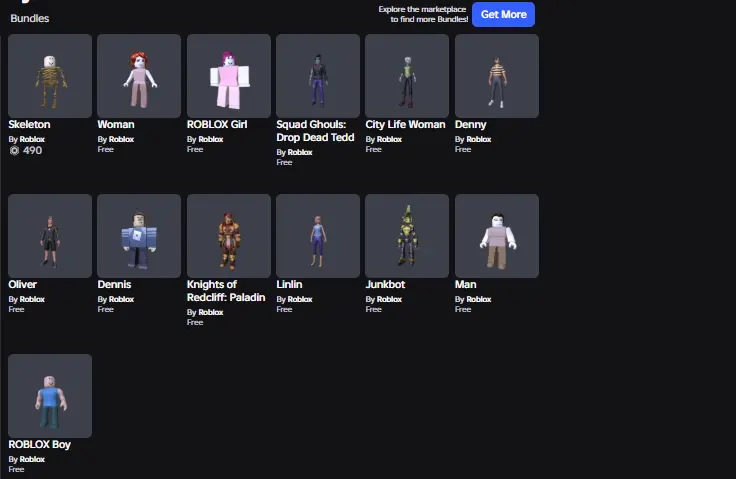
Task: Pick the Linlin bundle thumbnail
Action: click(318, 236)
